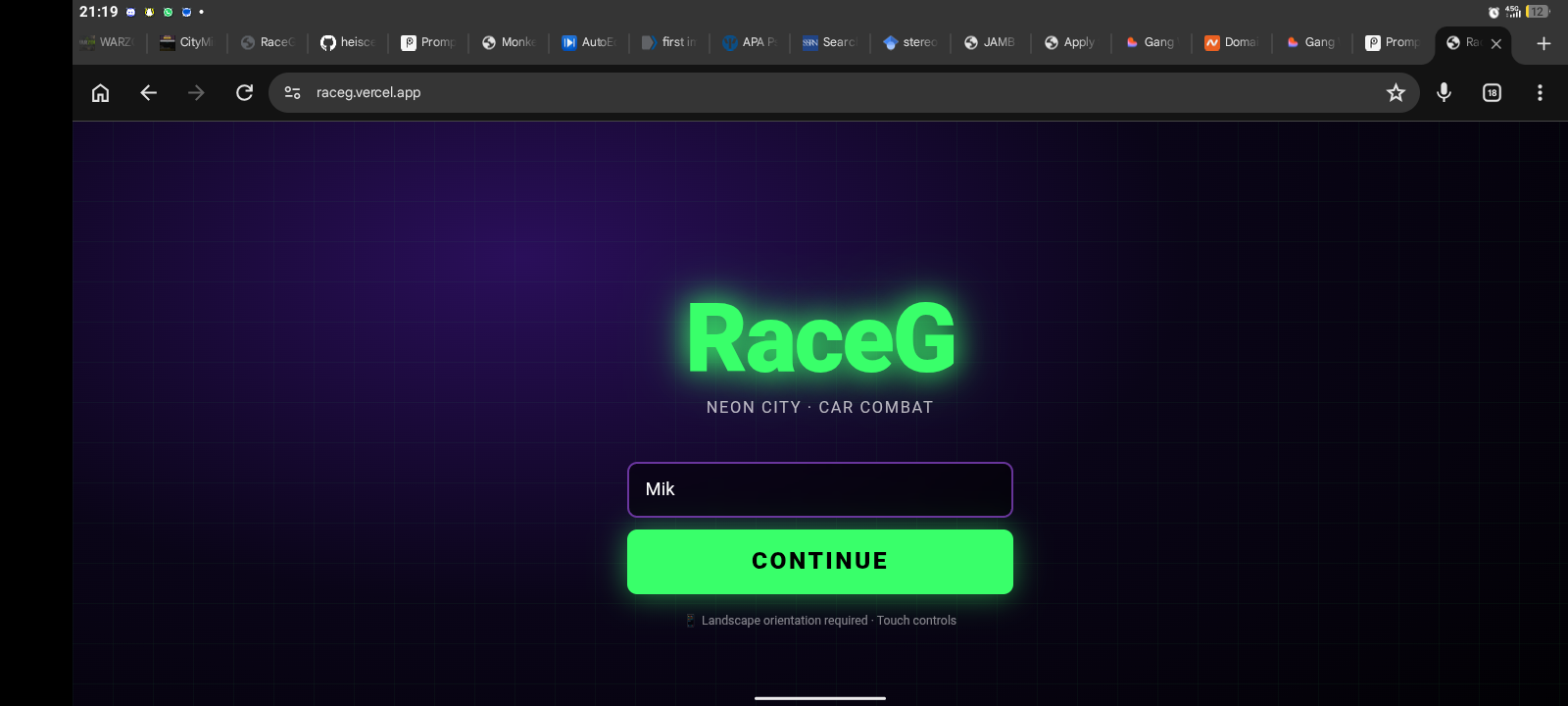Open the AutoE tab
The height and width of the screenshot is (706, 1568).
coord(589,42)
